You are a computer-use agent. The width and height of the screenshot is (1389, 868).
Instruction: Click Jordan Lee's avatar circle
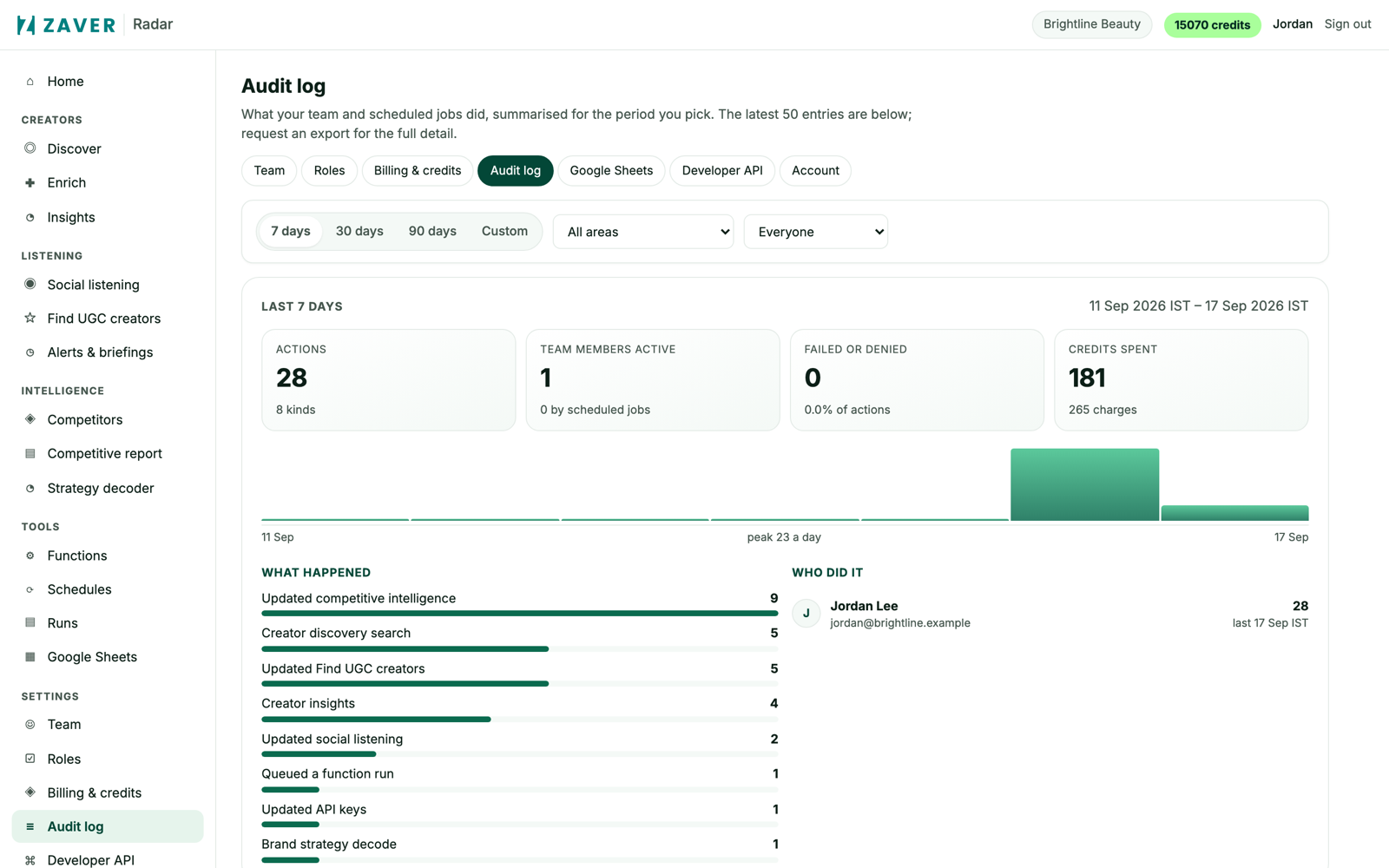click(806, 613)
